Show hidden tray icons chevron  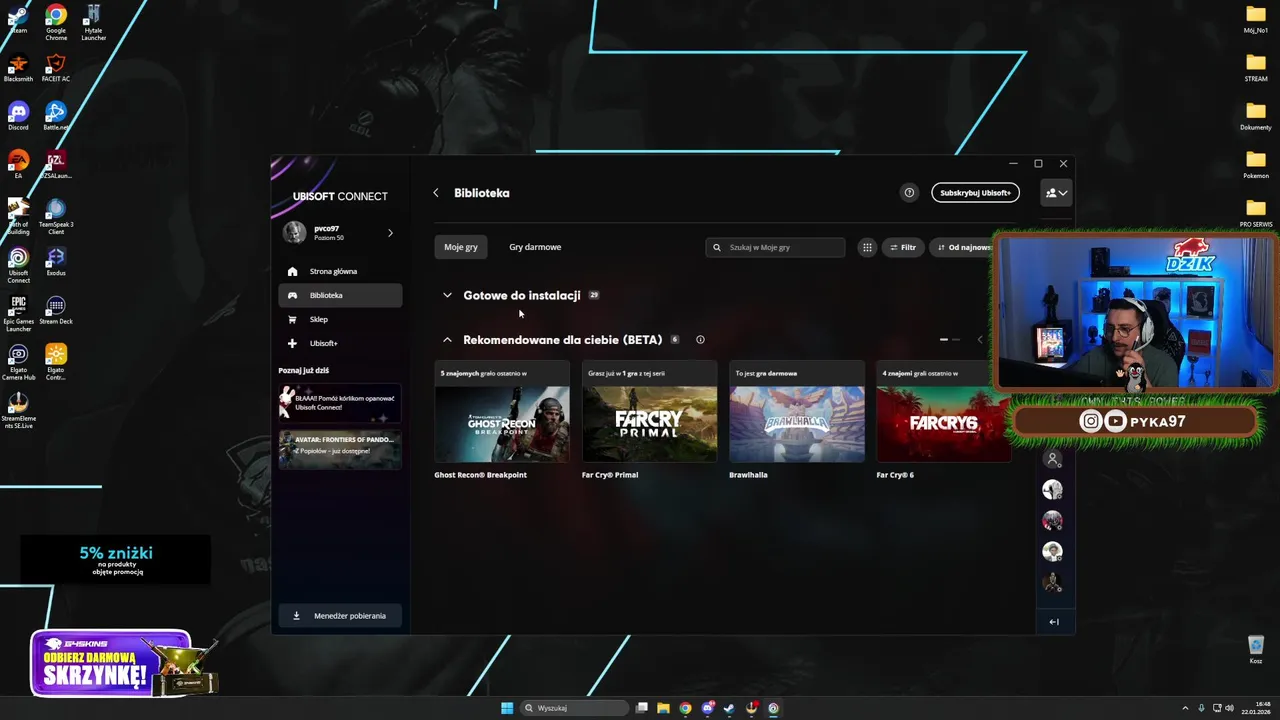(1186, 708)
